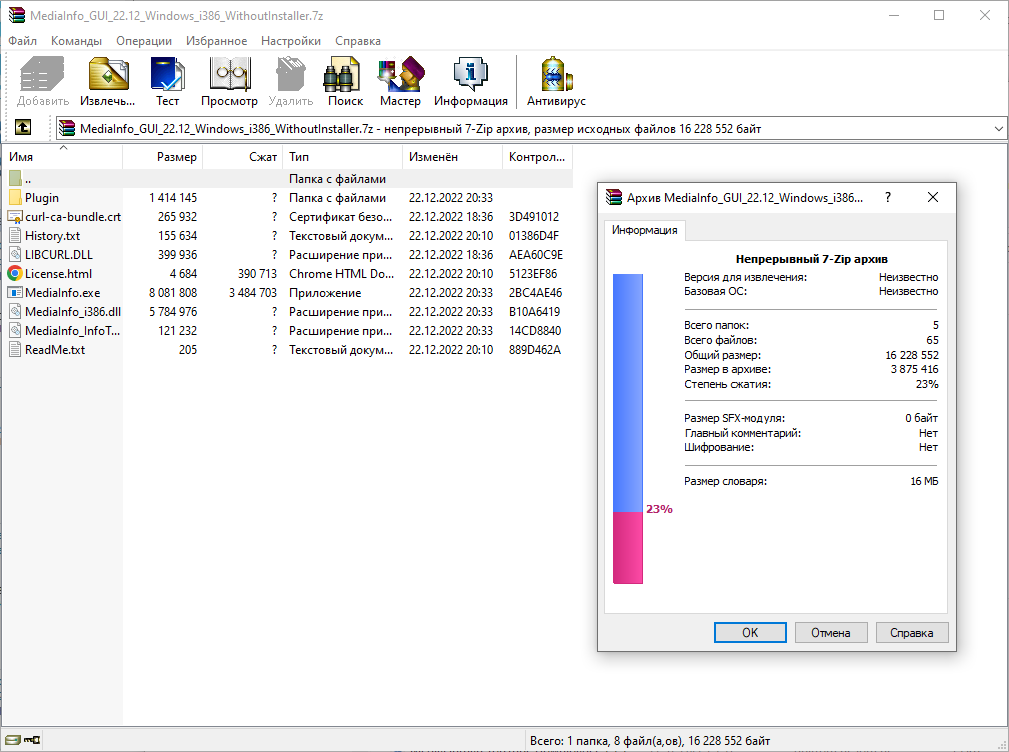The width and height of the screenshot is (1009, 752).
Task: Confirm the dialog with OK
Action: coord(750,632)
